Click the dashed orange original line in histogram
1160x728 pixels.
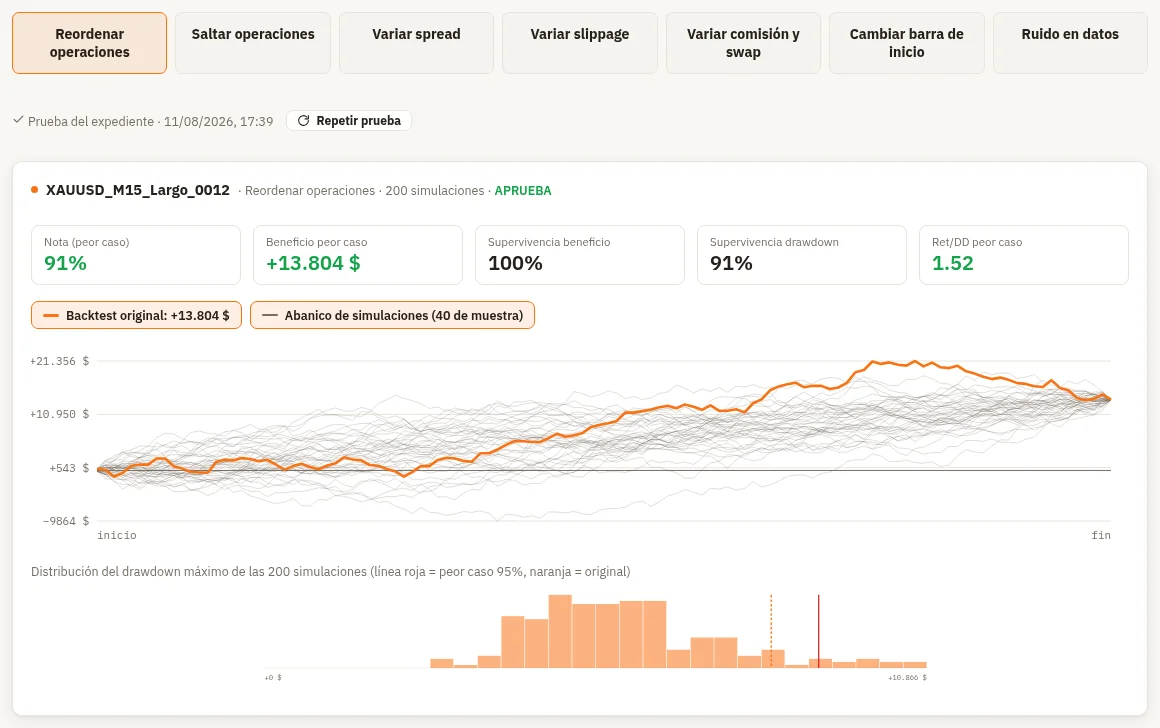coord(771,631)
